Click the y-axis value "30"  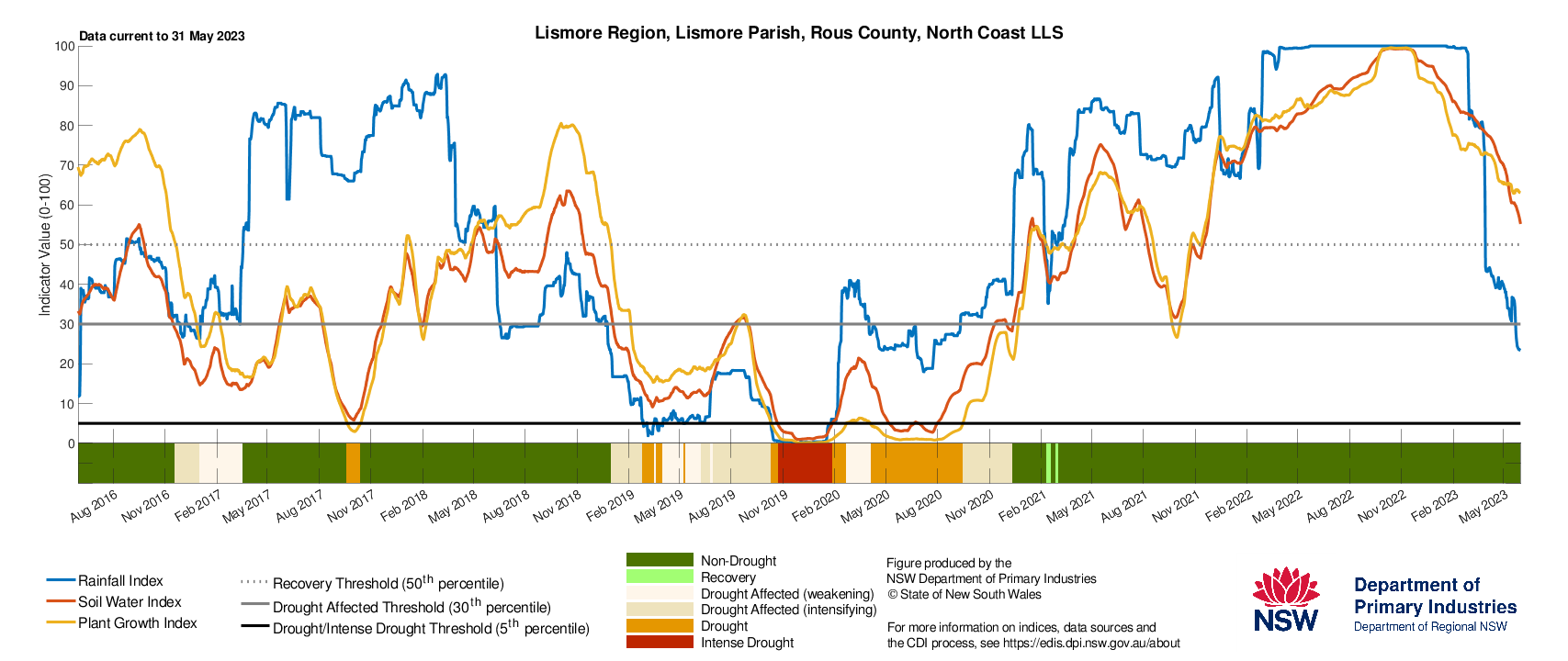[x=68, y=324]
